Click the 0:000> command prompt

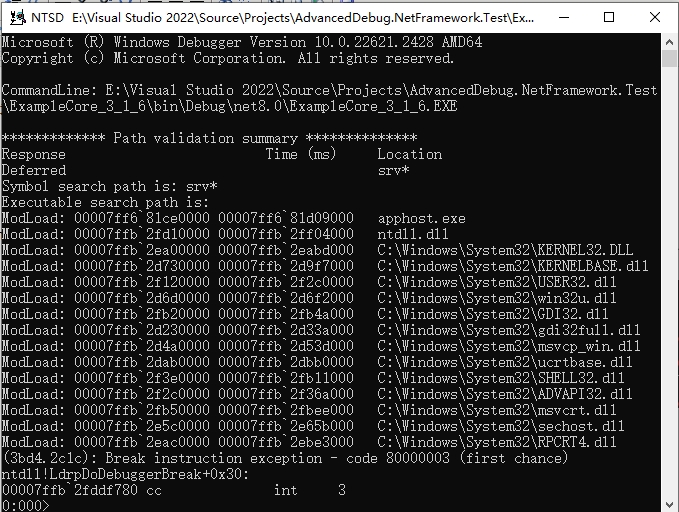[x=26, y=506]
